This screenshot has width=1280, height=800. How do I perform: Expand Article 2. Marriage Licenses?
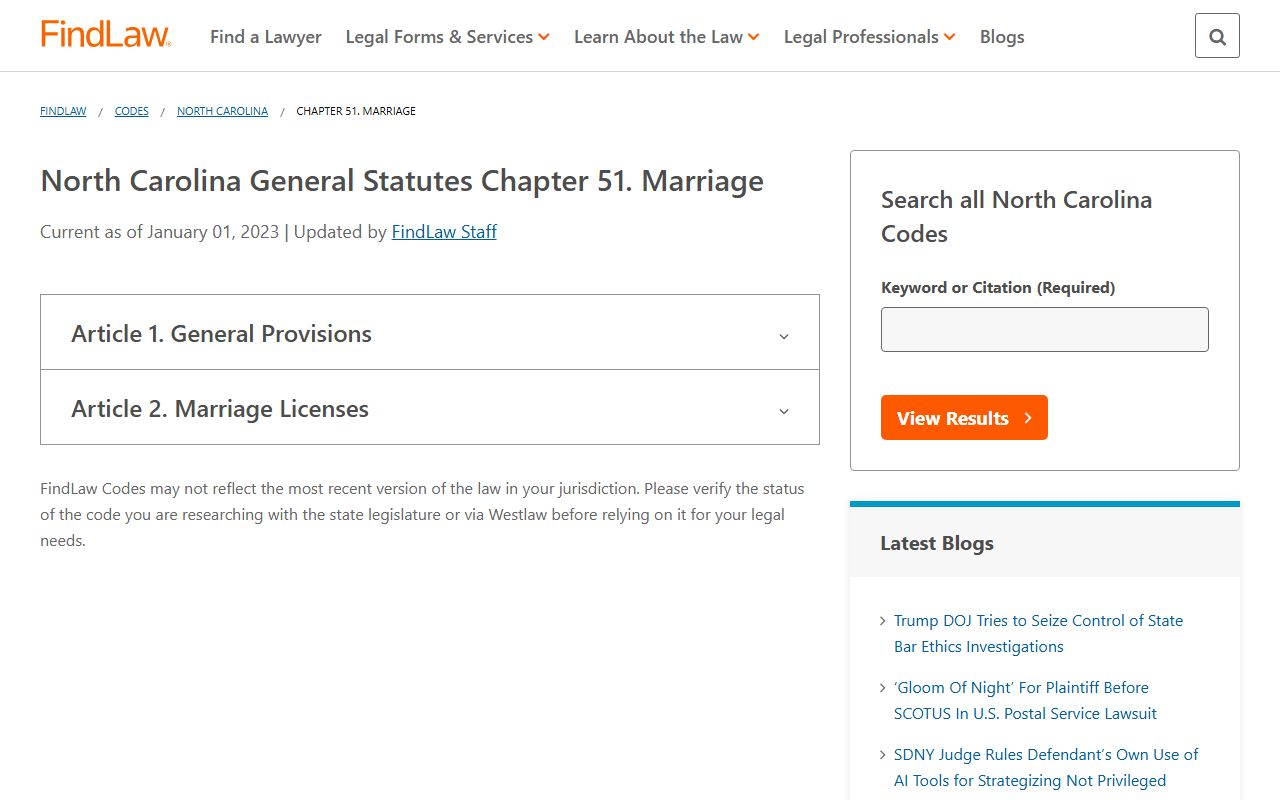[430, 408]
